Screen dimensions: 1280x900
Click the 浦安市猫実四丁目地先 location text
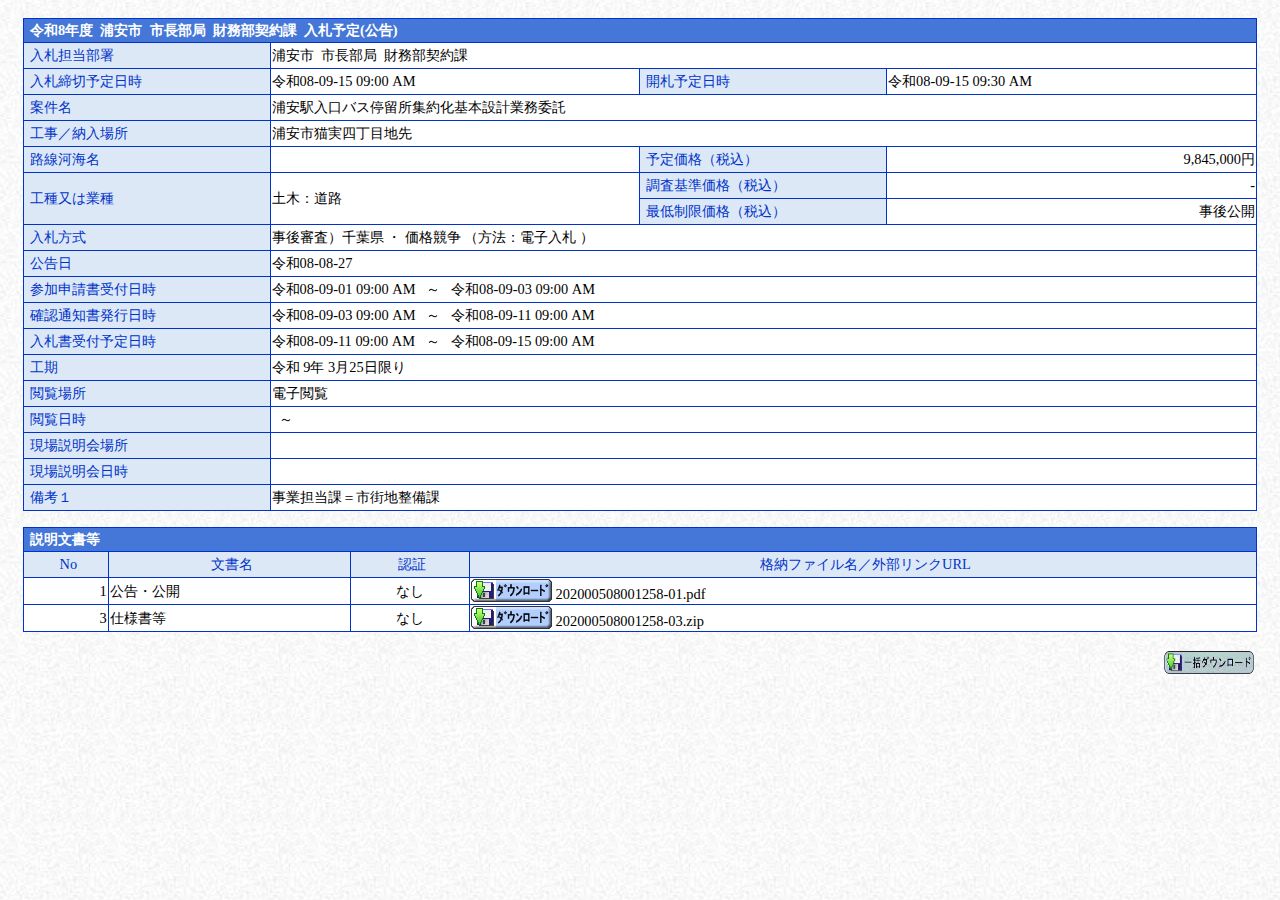pyautogui.click(x=342, y=133)
